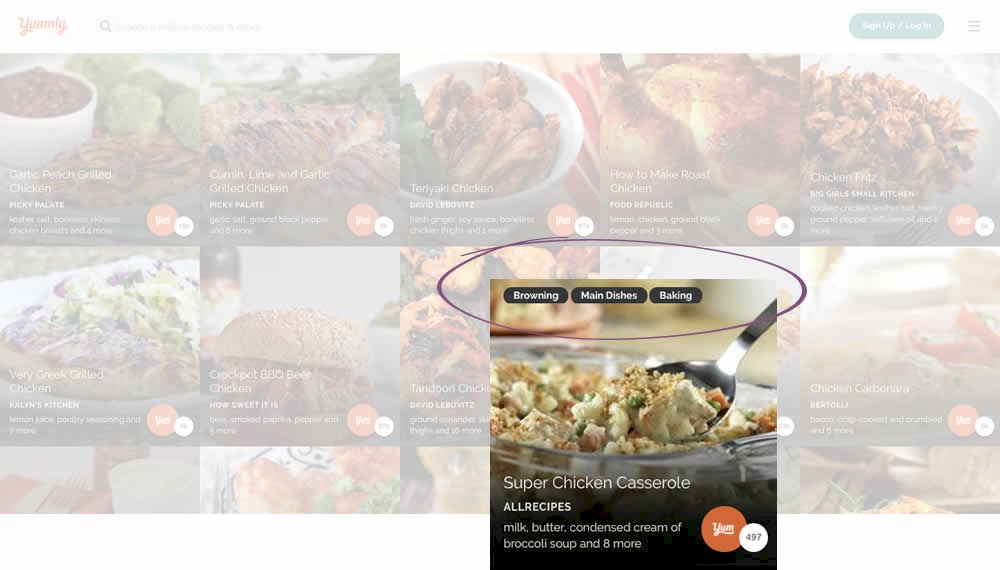This screenshot has height=570, width=1000.
Task: Click the ALLRECIPES source link
Action: pos(537,507)
